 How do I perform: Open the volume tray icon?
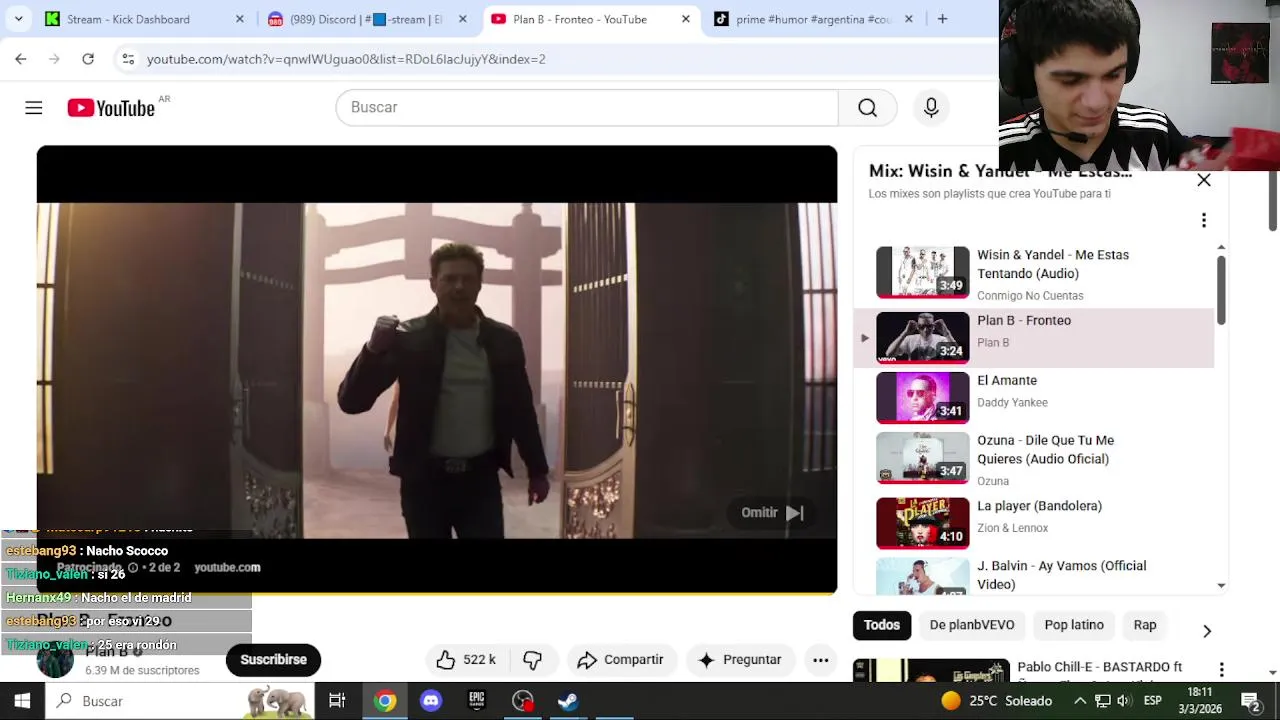click(1124, 701)
